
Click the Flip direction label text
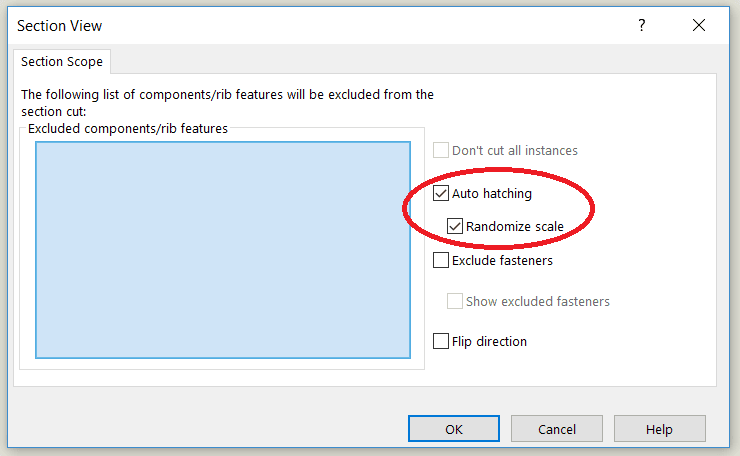489,341
